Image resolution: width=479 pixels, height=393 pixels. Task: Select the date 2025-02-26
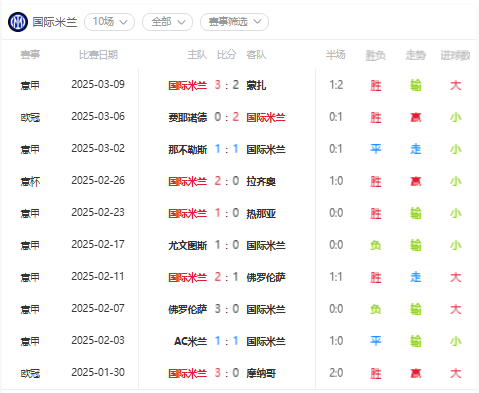pyautogui.click(x=98, y=180)
